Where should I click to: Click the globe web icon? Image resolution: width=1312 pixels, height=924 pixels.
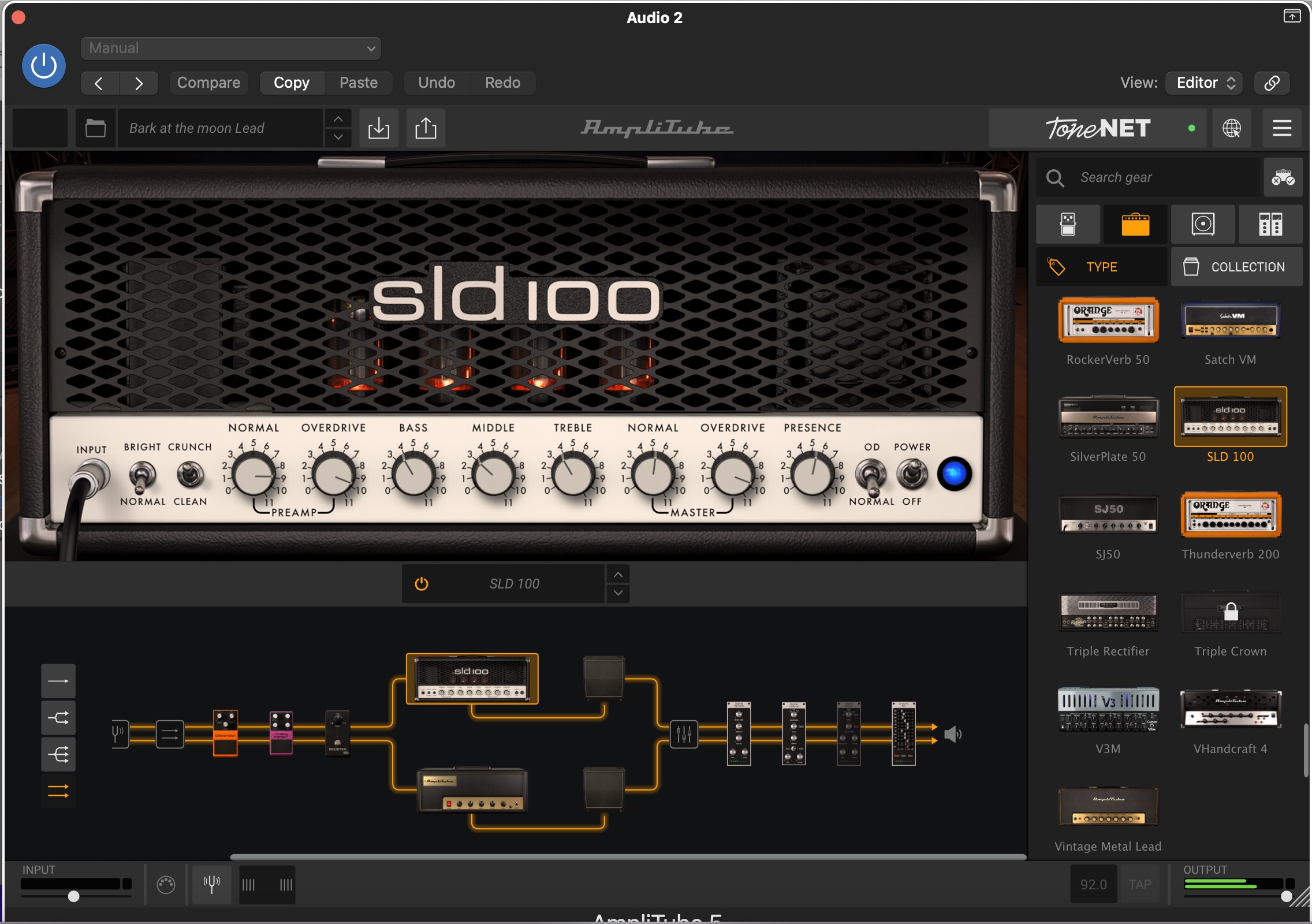point(1231,128)
